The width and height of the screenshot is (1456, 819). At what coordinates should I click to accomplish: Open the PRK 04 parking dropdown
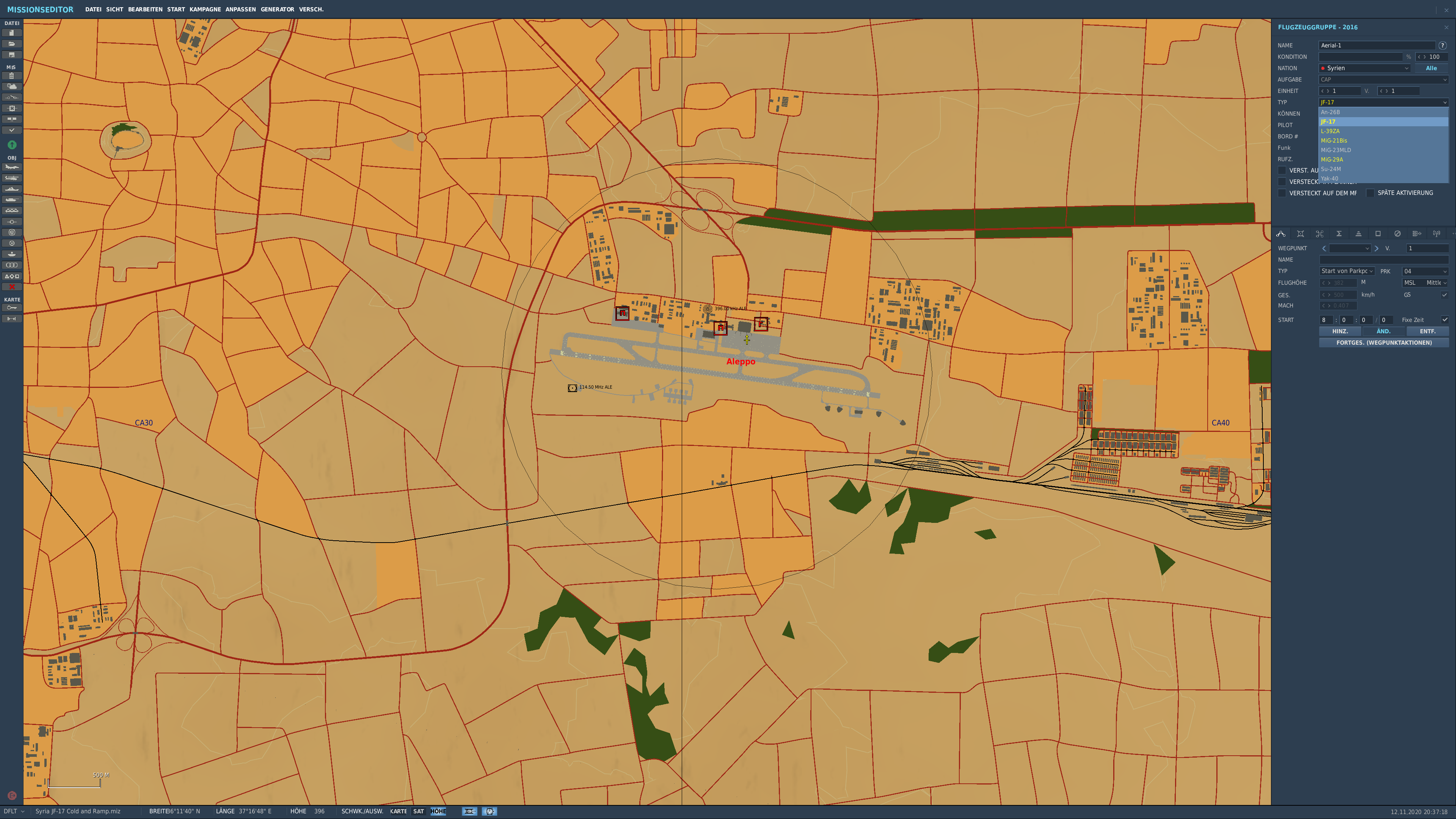click(x=1426, y=271)
